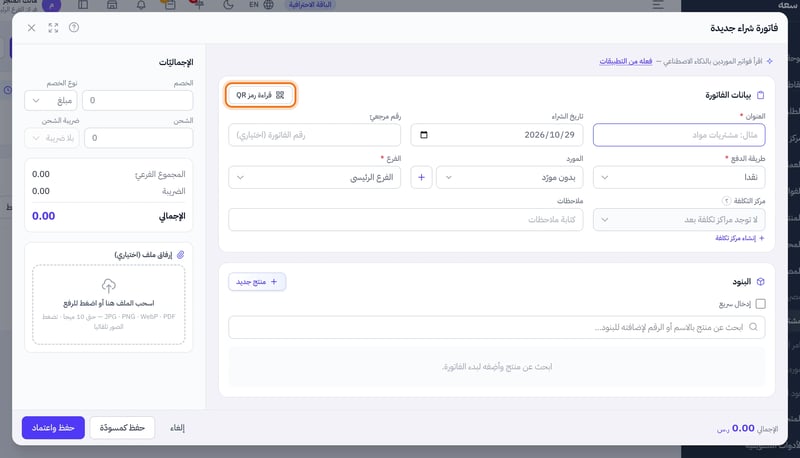This screenshot has height=458, width=800.
Task: Focus the product search field in البنود
Action: point(497,327)
